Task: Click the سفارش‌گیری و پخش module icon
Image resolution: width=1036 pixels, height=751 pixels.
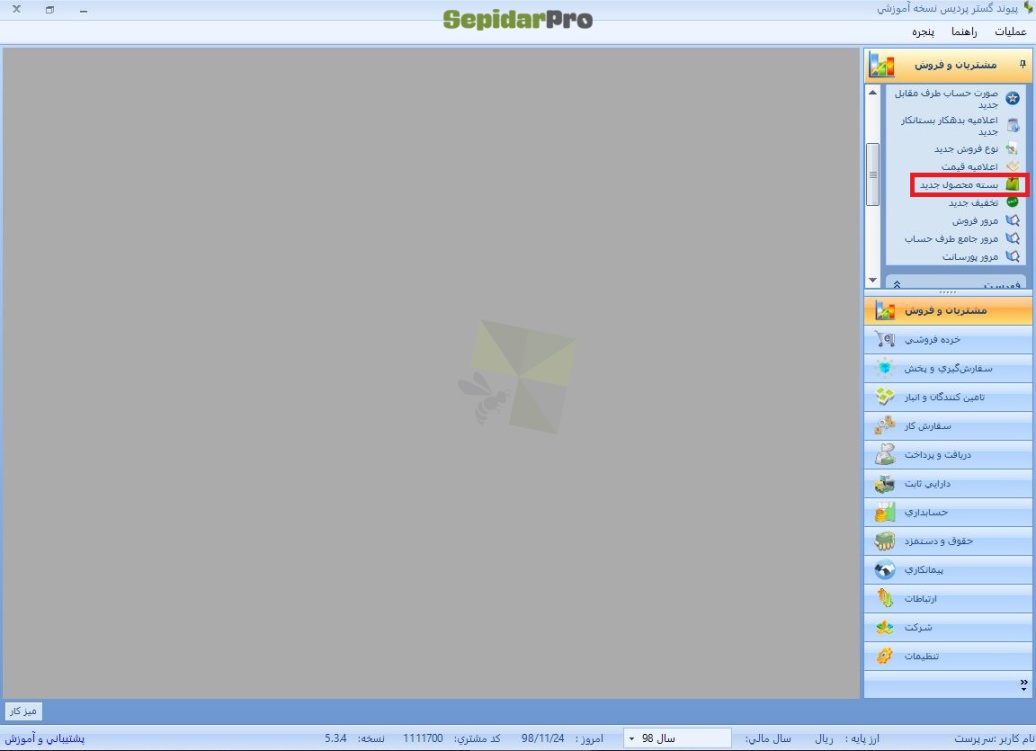Action: [x=885, y=368]
